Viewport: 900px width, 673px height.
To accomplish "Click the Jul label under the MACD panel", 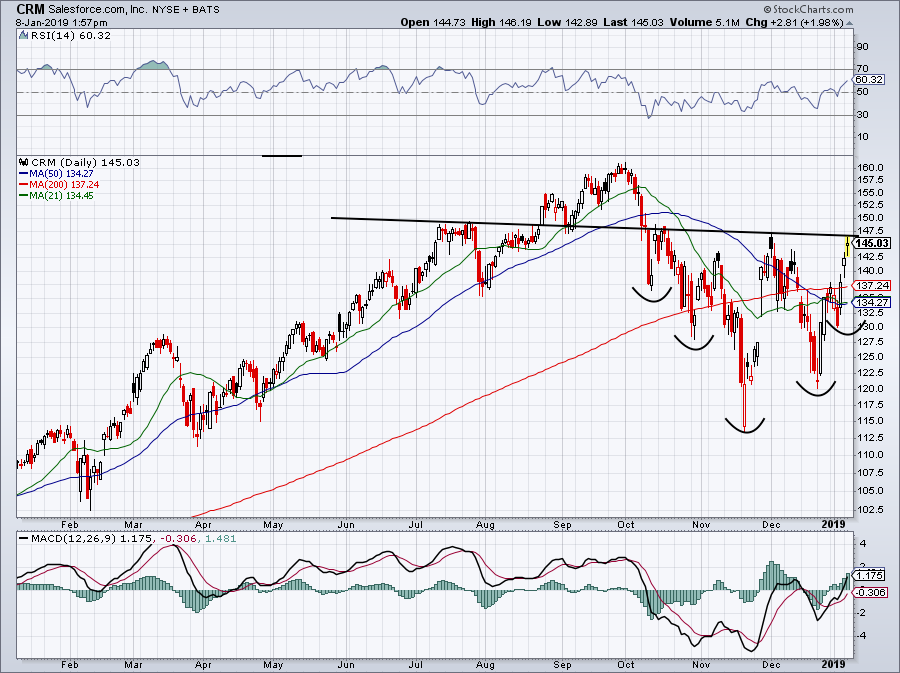I will point(416,664).
